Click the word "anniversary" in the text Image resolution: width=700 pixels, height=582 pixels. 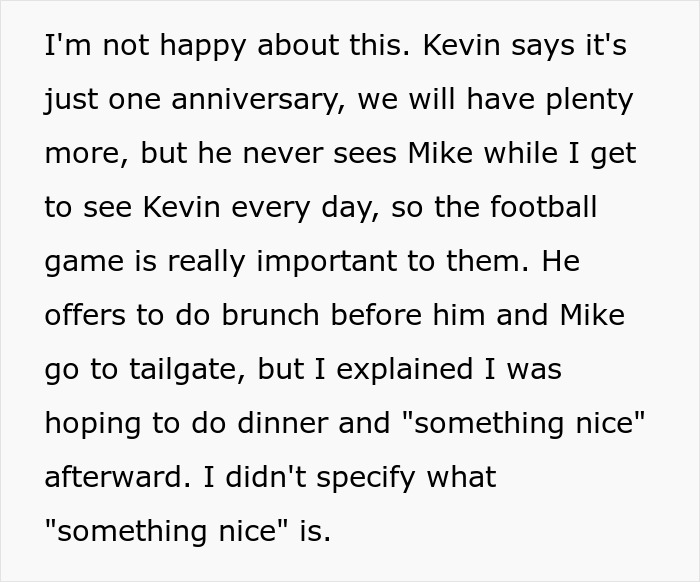[x=250, y=100]
